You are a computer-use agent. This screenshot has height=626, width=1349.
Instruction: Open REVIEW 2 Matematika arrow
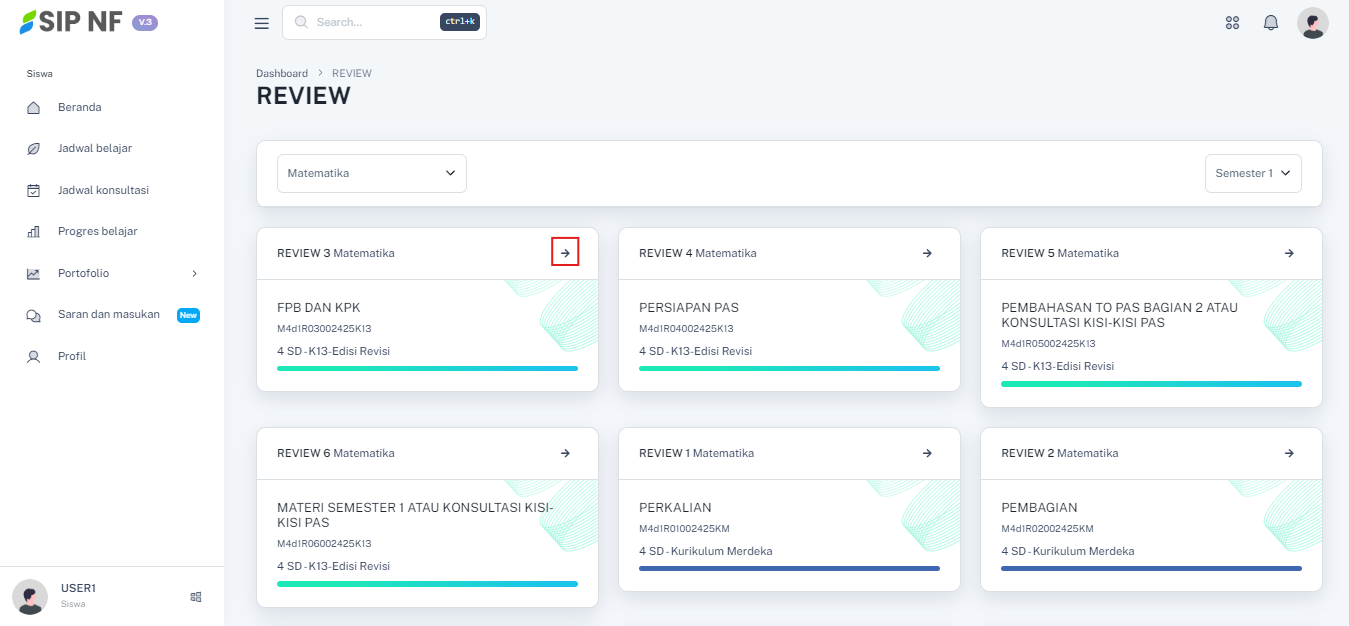(1289, 453)
